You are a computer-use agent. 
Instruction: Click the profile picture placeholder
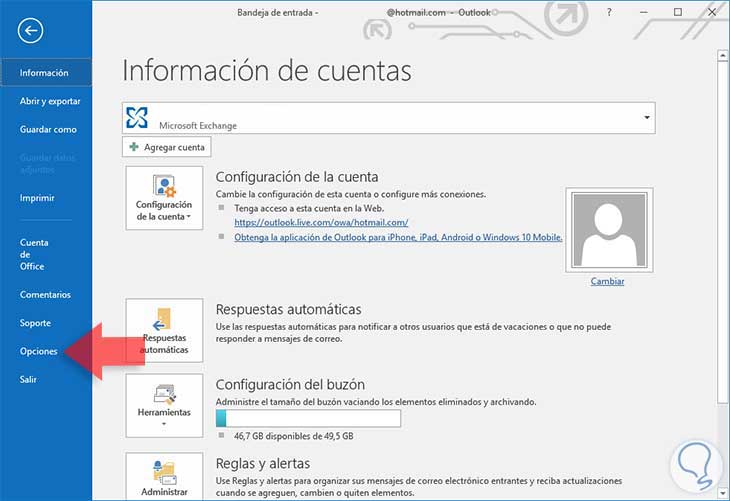[x=609, y=230]
